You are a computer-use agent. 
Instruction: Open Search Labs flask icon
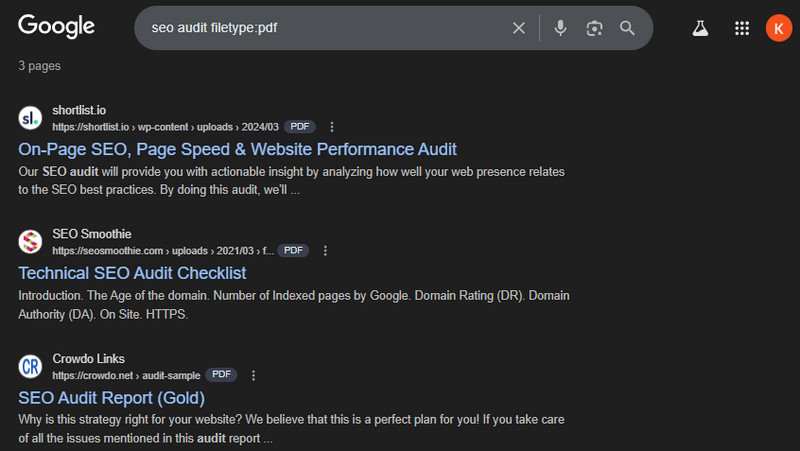(700, 28)
